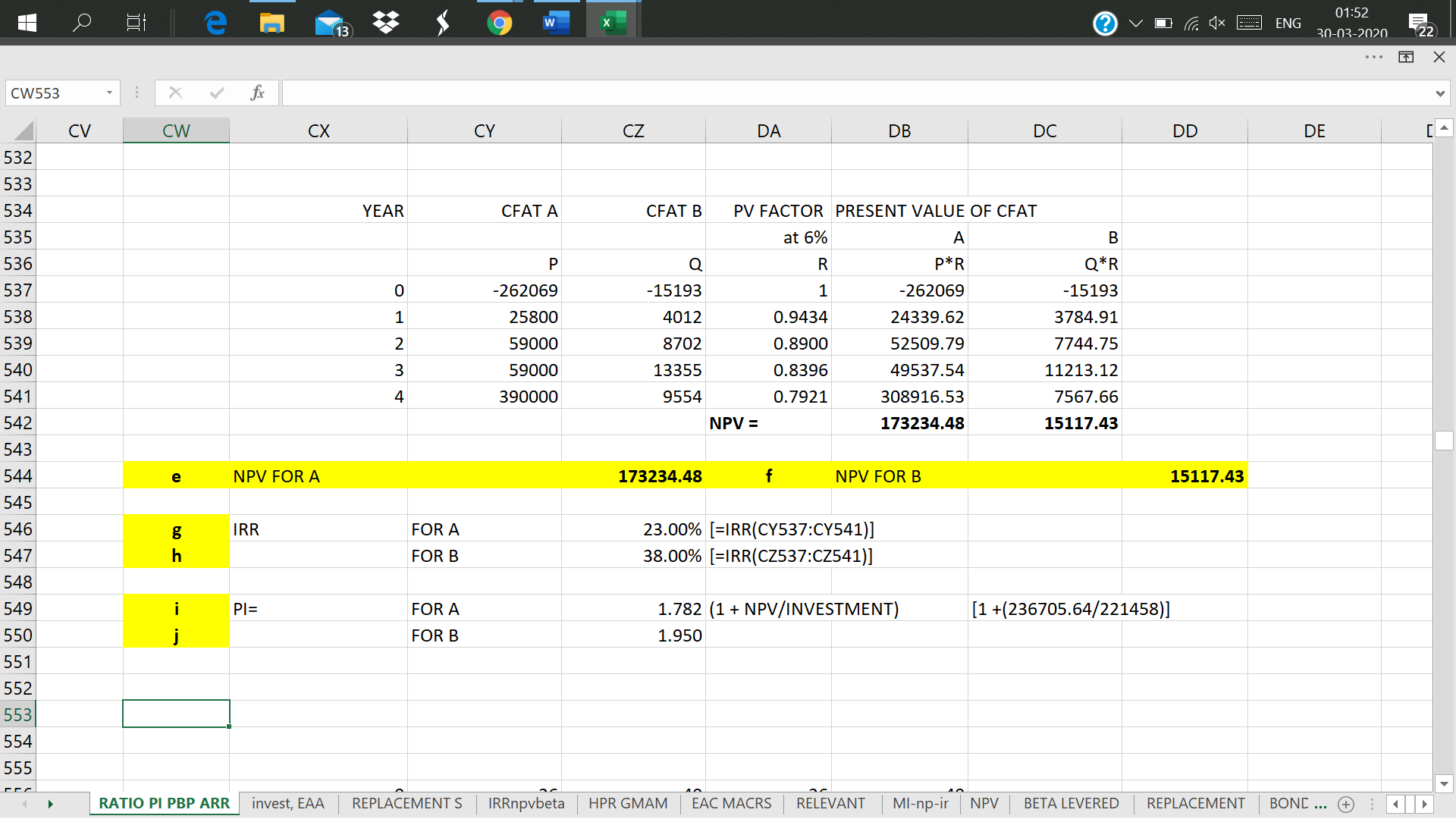Add a new sheet with plus icon
This screenshot has width=1456, height=819.
1346,804
